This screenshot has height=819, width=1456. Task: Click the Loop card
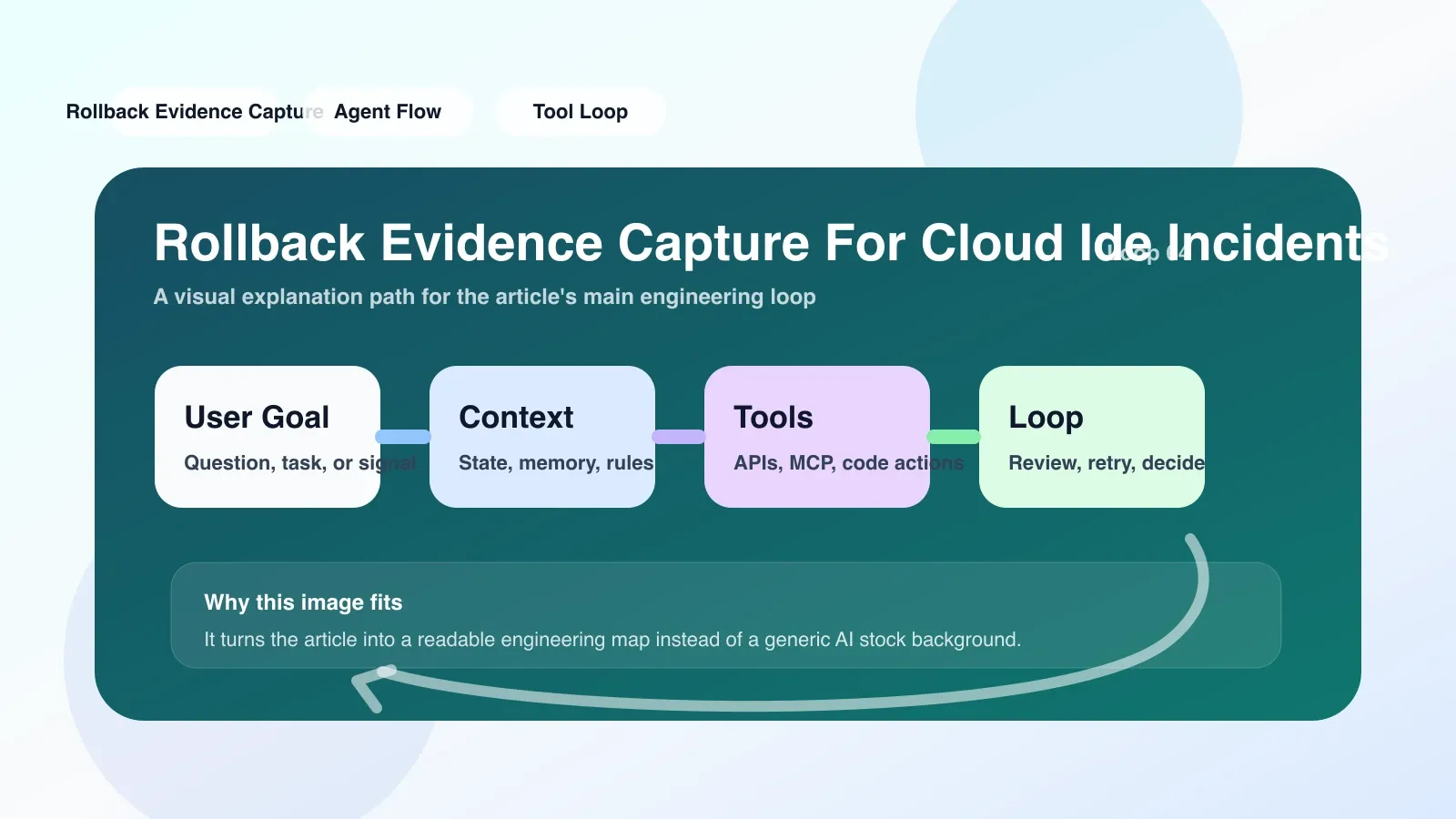coord(1092,437)
